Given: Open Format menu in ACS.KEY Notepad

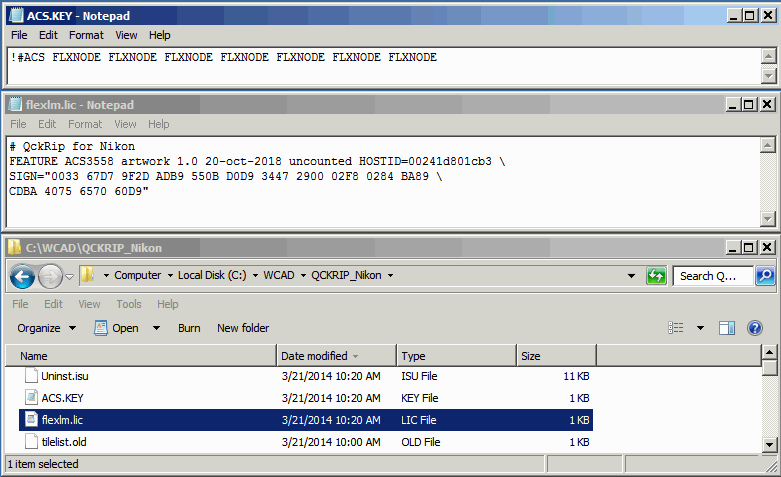Looking at the screenshot, I should (86, 35).
